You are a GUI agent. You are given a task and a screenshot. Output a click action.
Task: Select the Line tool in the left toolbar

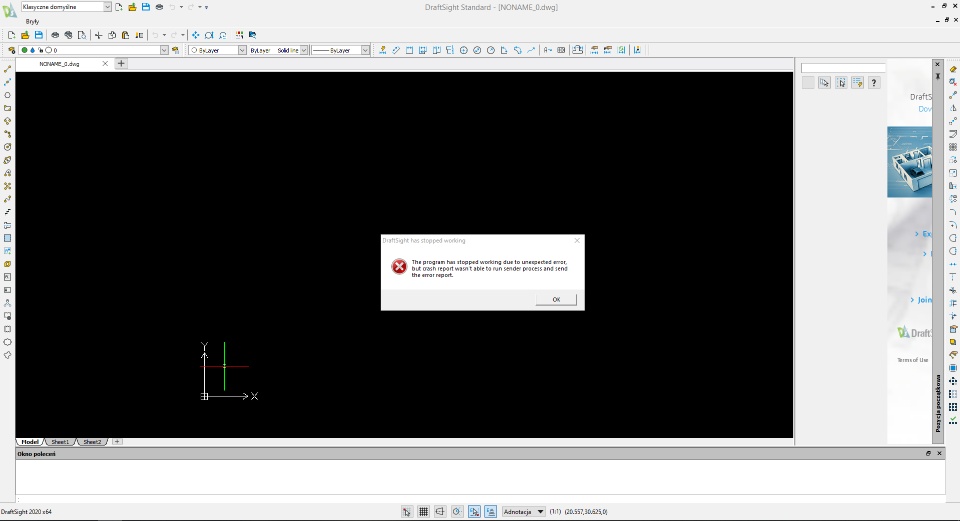click(7, 69)
